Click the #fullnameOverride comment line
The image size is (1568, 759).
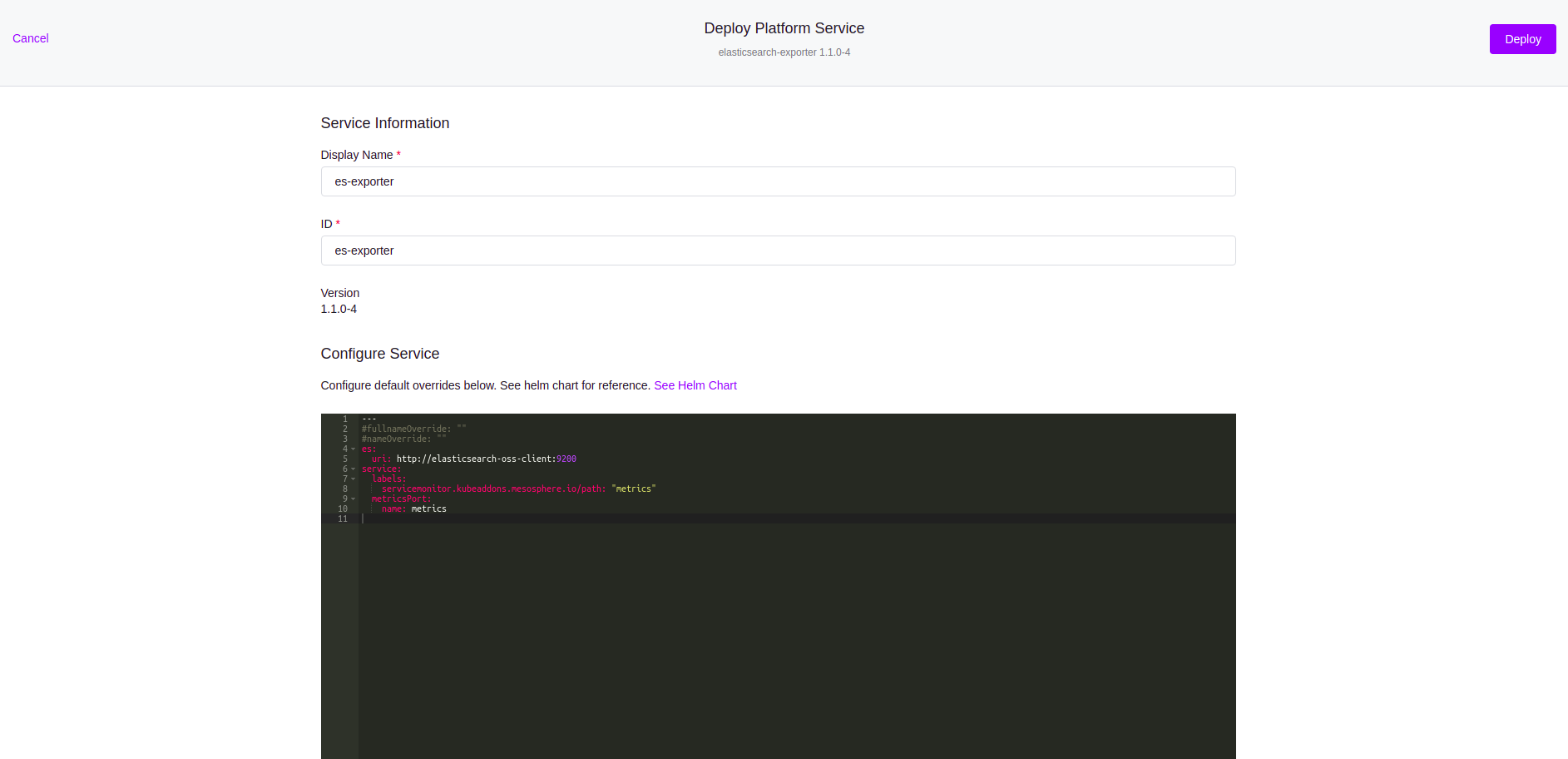[x=414, y=429]
